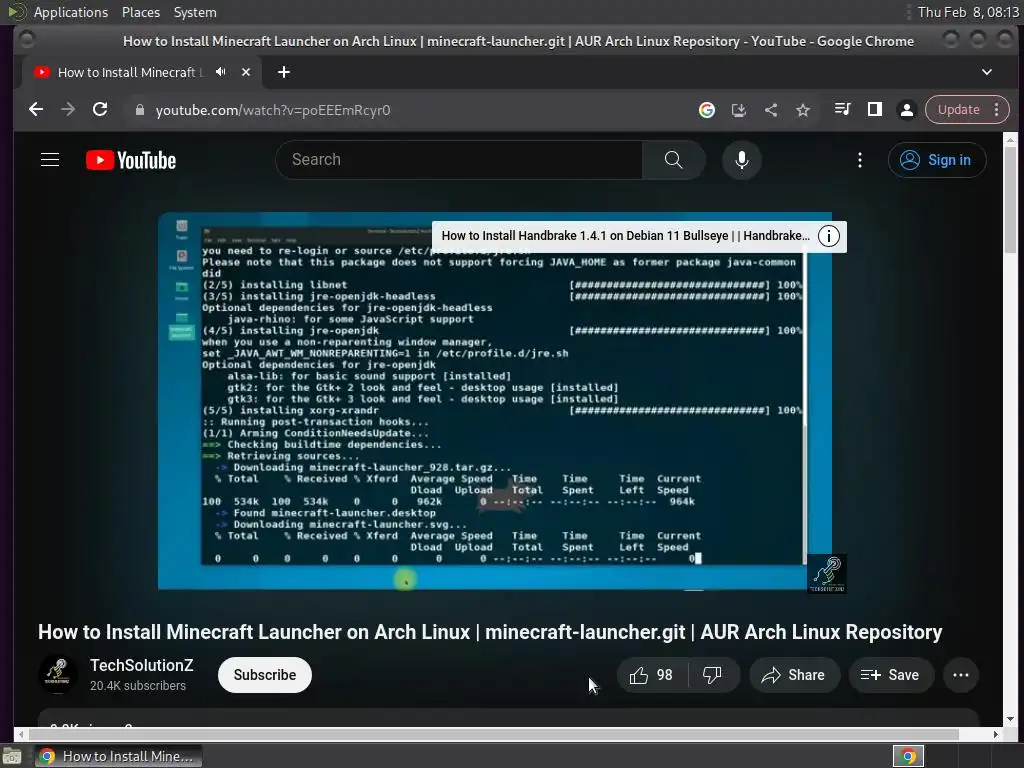Click the vertical page scrollbar thumb
1024x768 pixels.
point(1010,199)
